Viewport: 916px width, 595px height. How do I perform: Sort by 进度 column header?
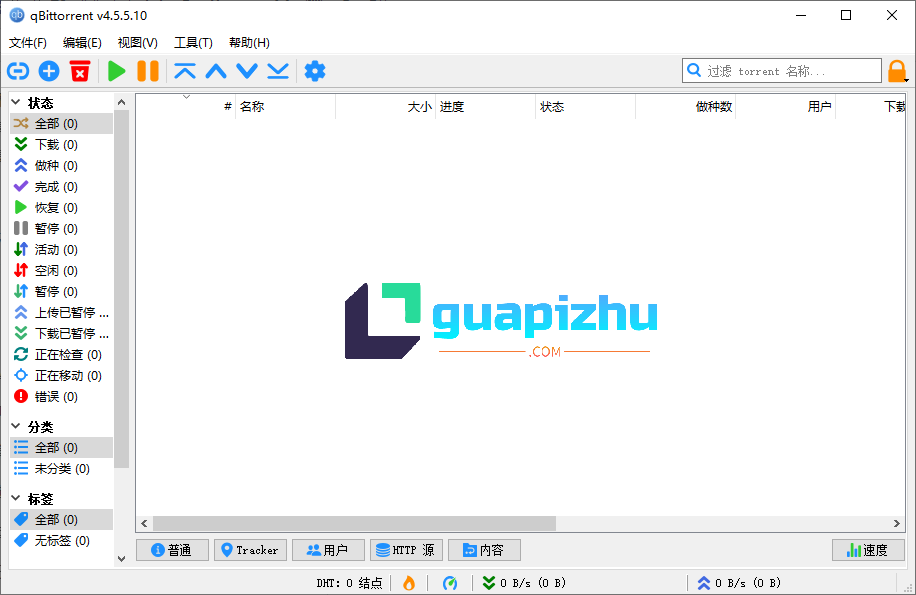[485, 106]
